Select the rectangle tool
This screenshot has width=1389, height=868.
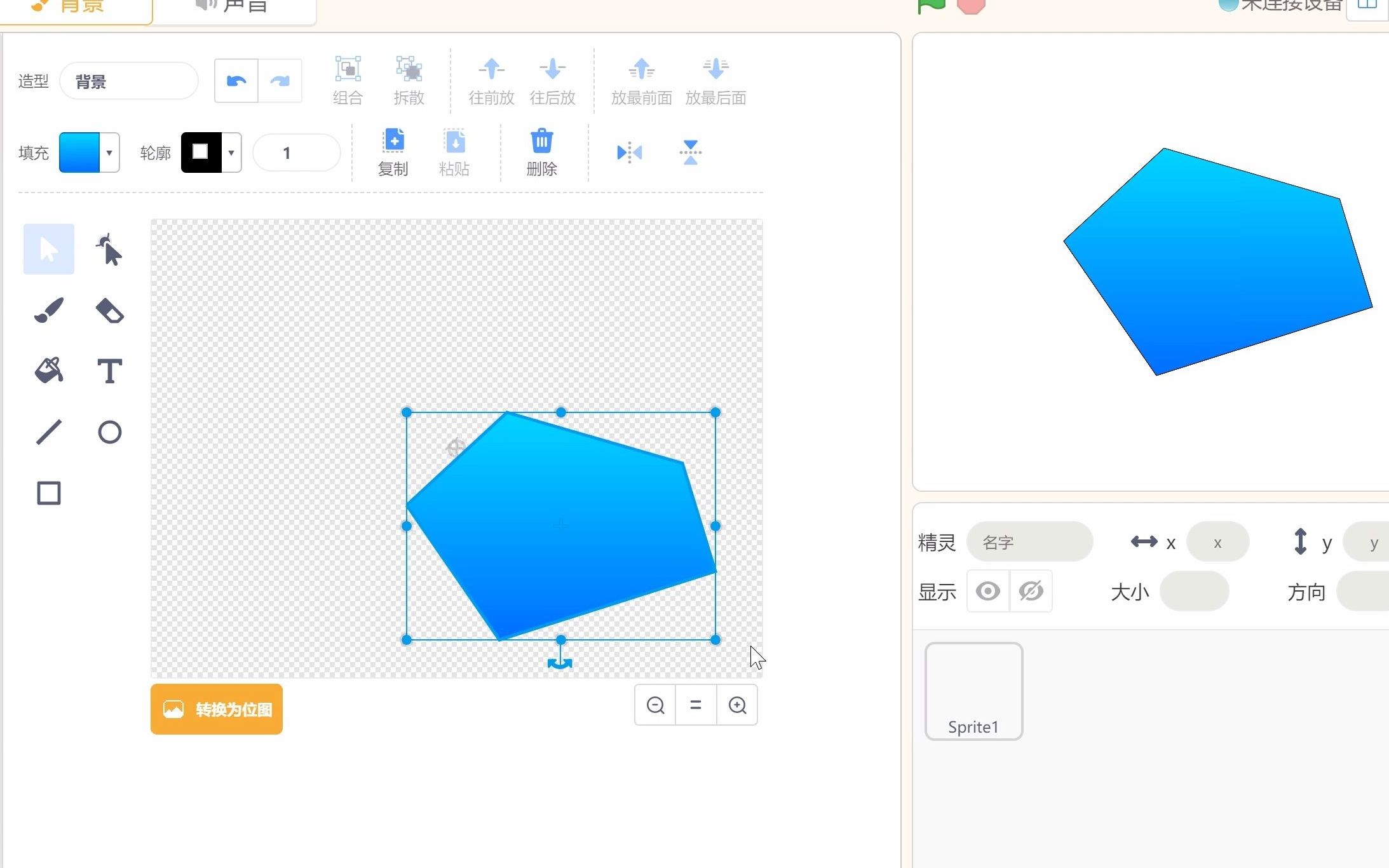click(49, 493)
